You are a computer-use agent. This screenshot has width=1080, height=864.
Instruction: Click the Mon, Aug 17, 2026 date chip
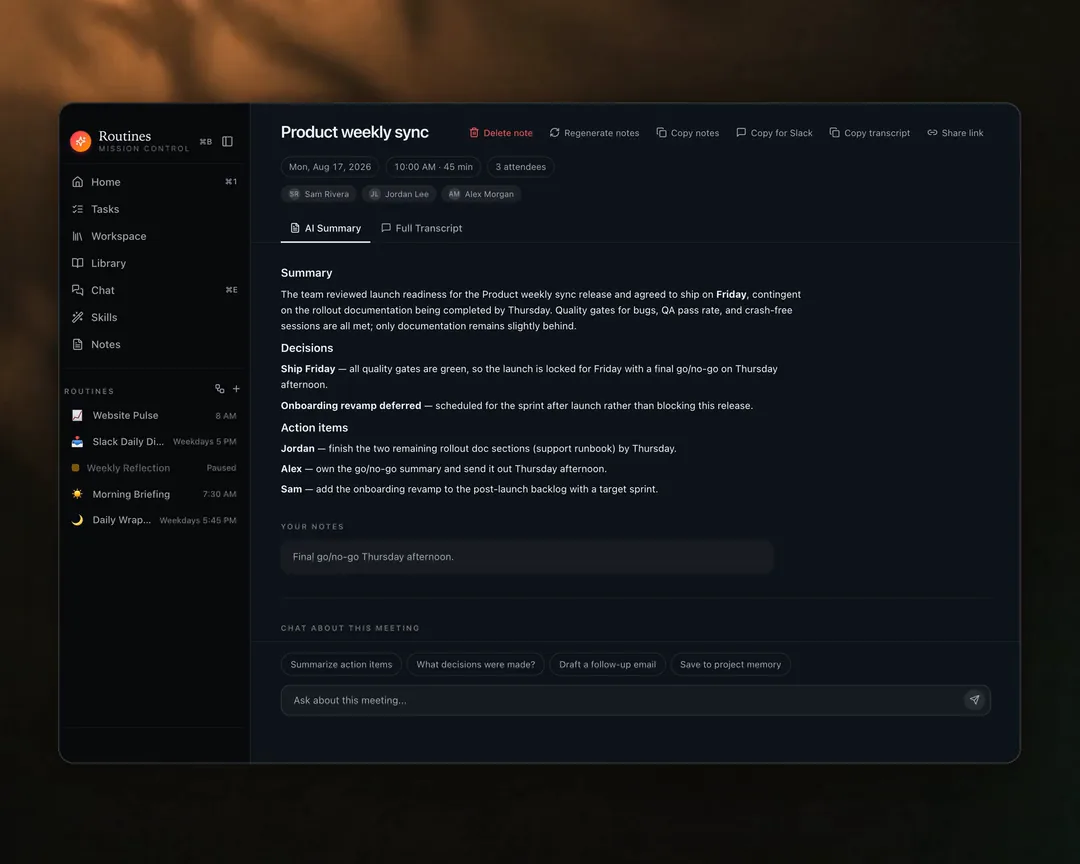(330, 167)
